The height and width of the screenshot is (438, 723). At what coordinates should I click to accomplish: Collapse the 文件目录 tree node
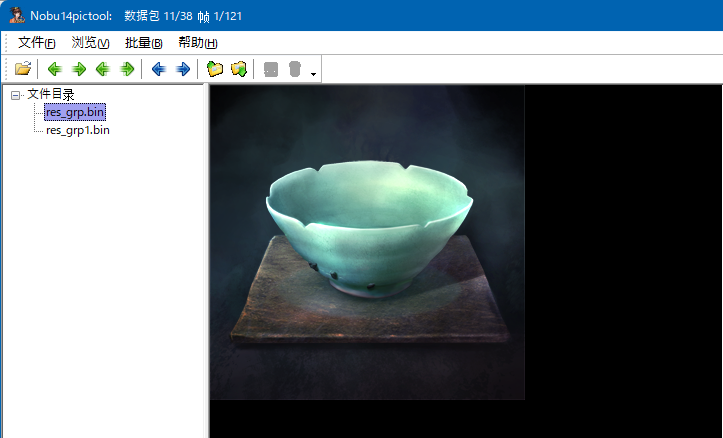[16, 95]
